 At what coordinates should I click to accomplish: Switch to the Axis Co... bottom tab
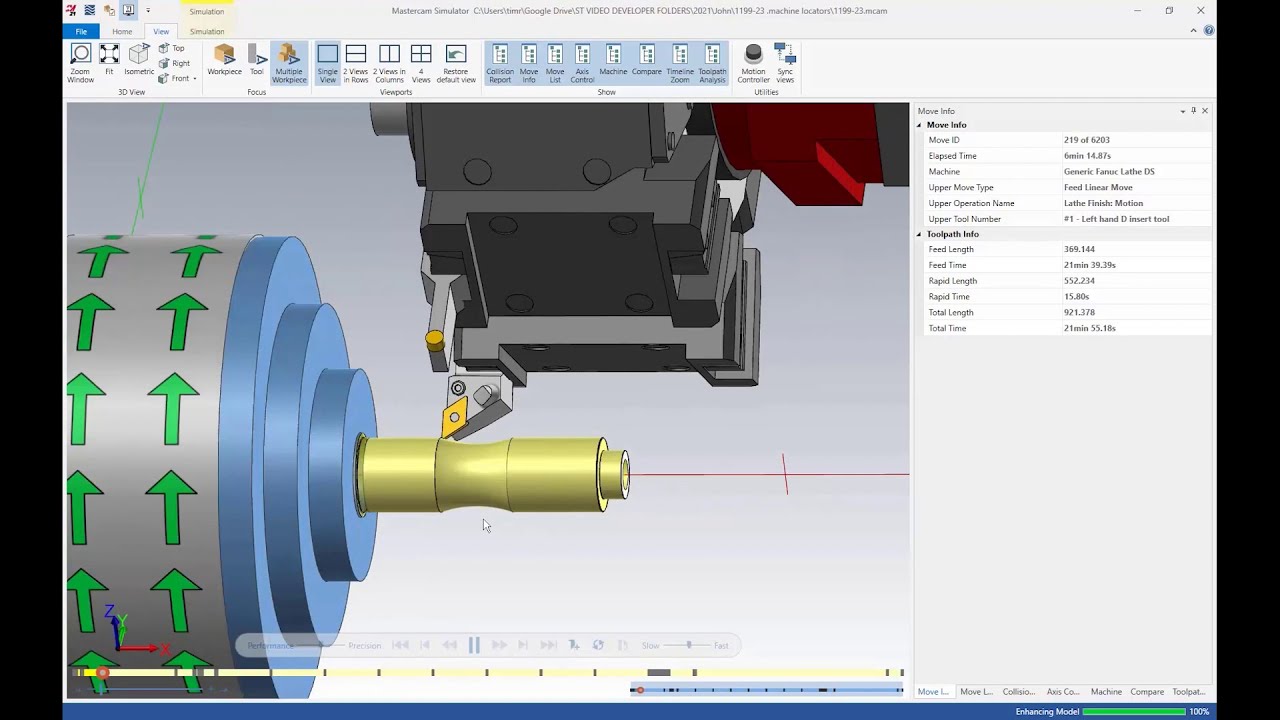[1063, 692]
